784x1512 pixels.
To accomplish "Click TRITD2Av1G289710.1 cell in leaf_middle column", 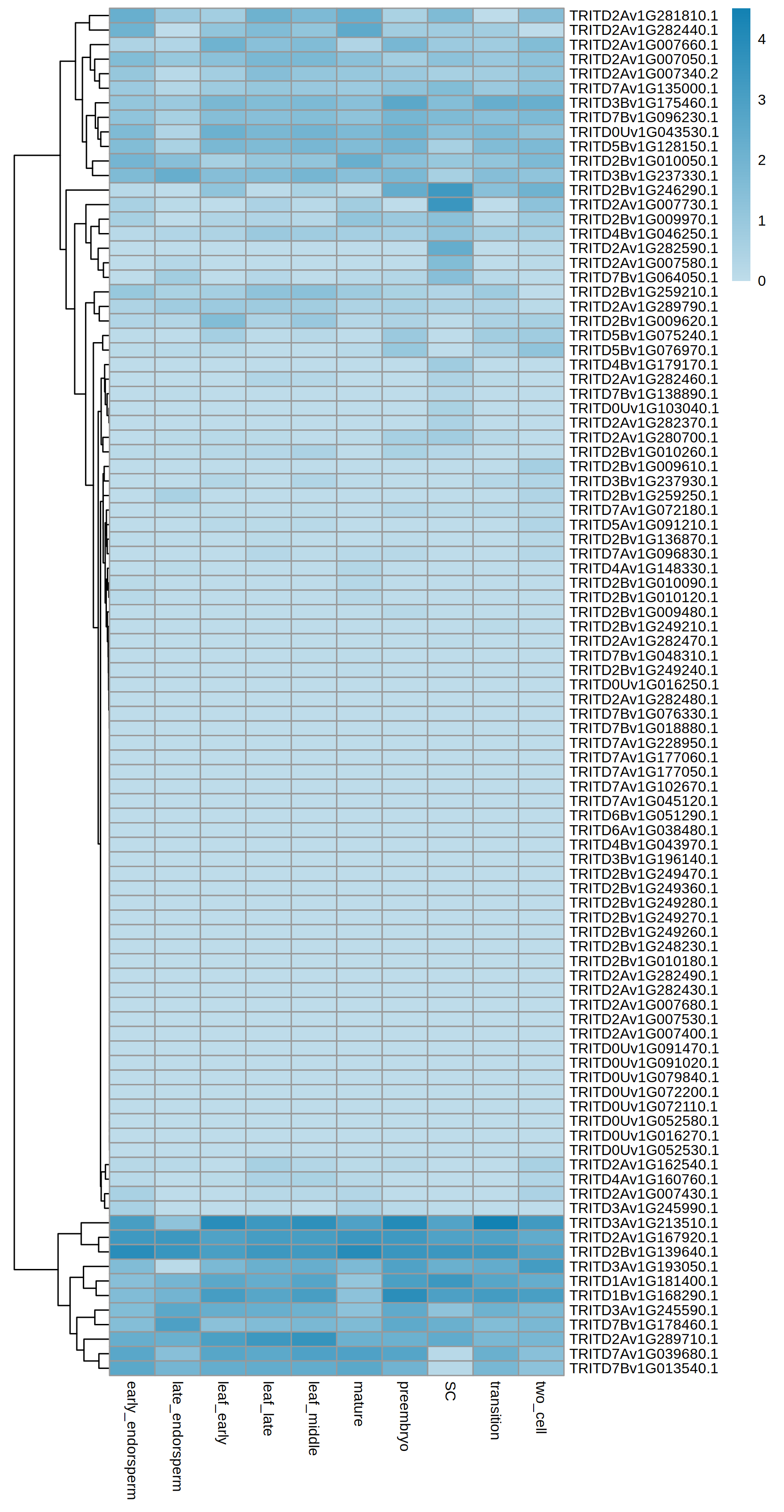I will pyautogui.click(x=313, y=1339).
